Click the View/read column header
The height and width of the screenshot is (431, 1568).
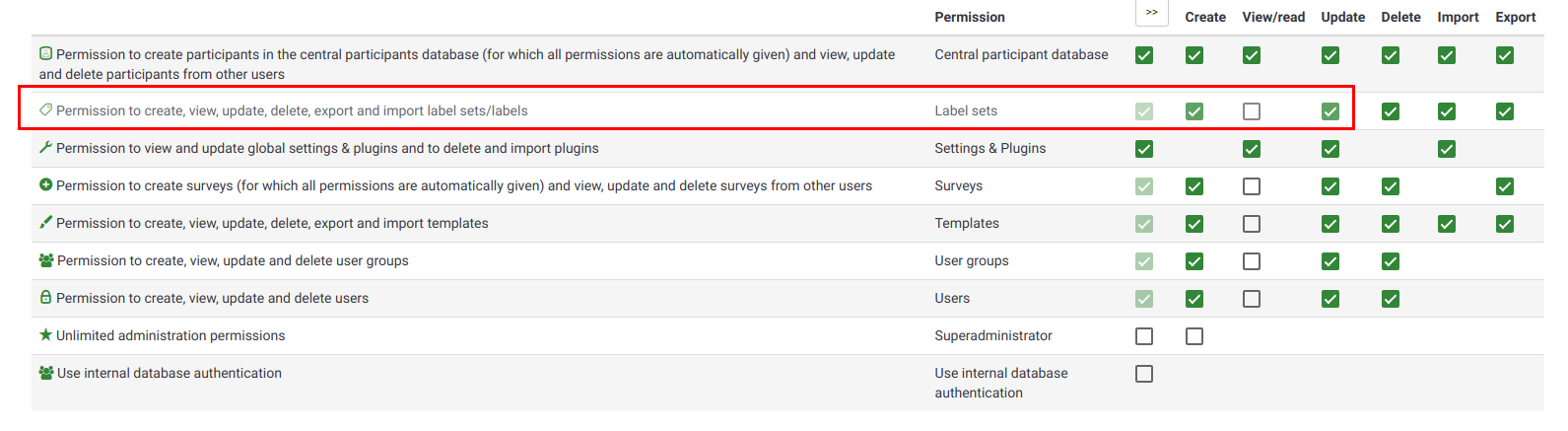(x=1273, y=17)
